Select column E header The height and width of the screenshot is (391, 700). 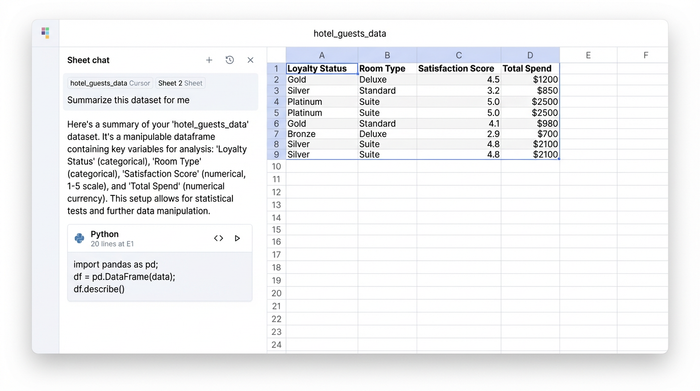point(588,55)
